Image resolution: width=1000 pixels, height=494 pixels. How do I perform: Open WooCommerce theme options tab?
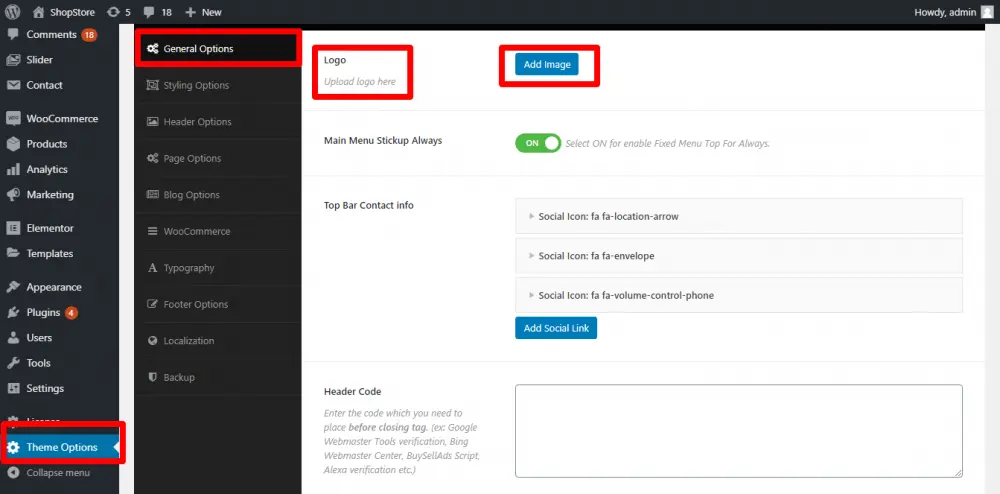(217, 231)
